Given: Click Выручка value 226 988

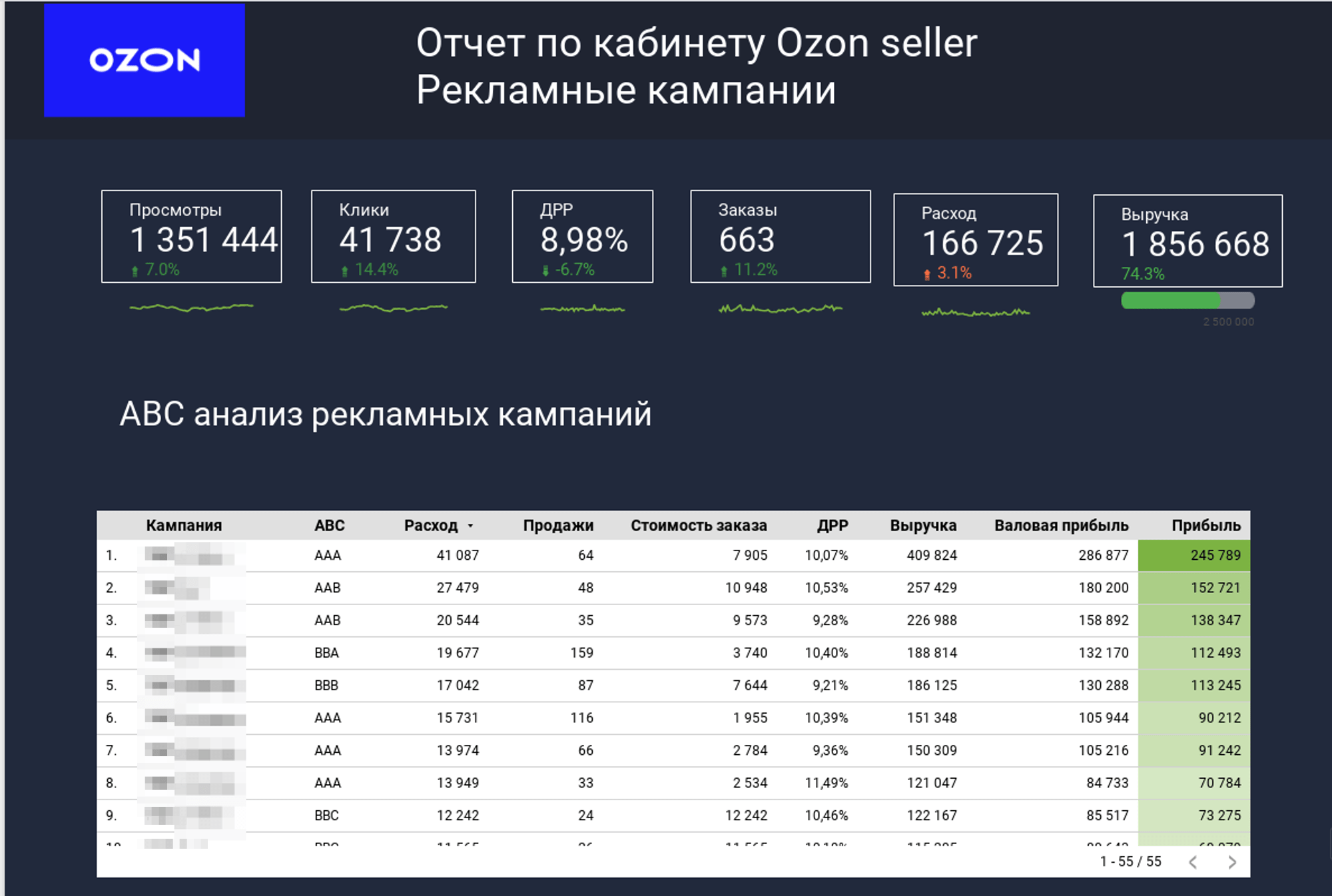Looking at the screenshot, I should tap(932, 620).
